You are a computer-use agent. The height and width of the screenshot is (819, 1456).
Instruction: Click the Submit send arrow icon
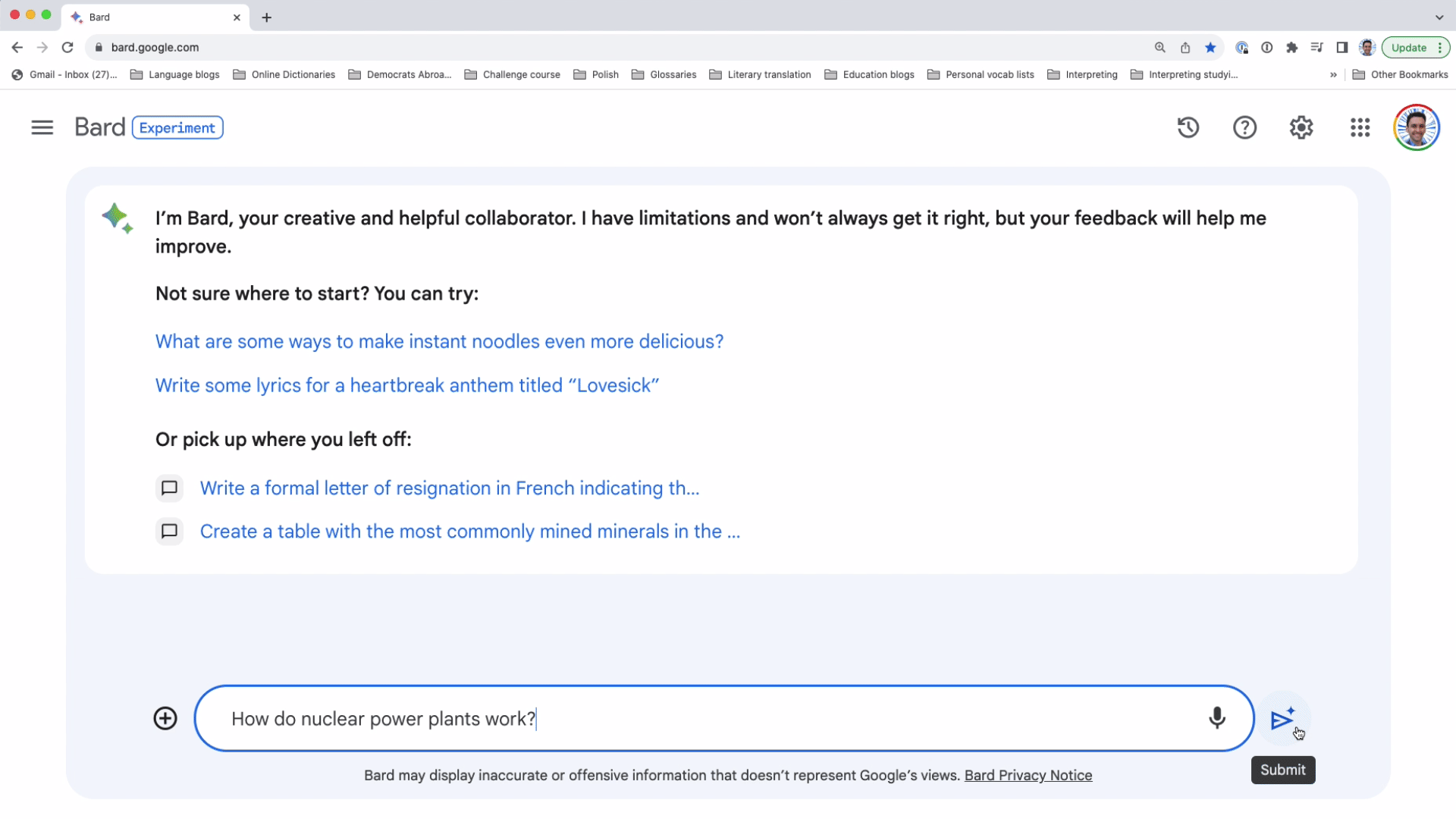1282,719
